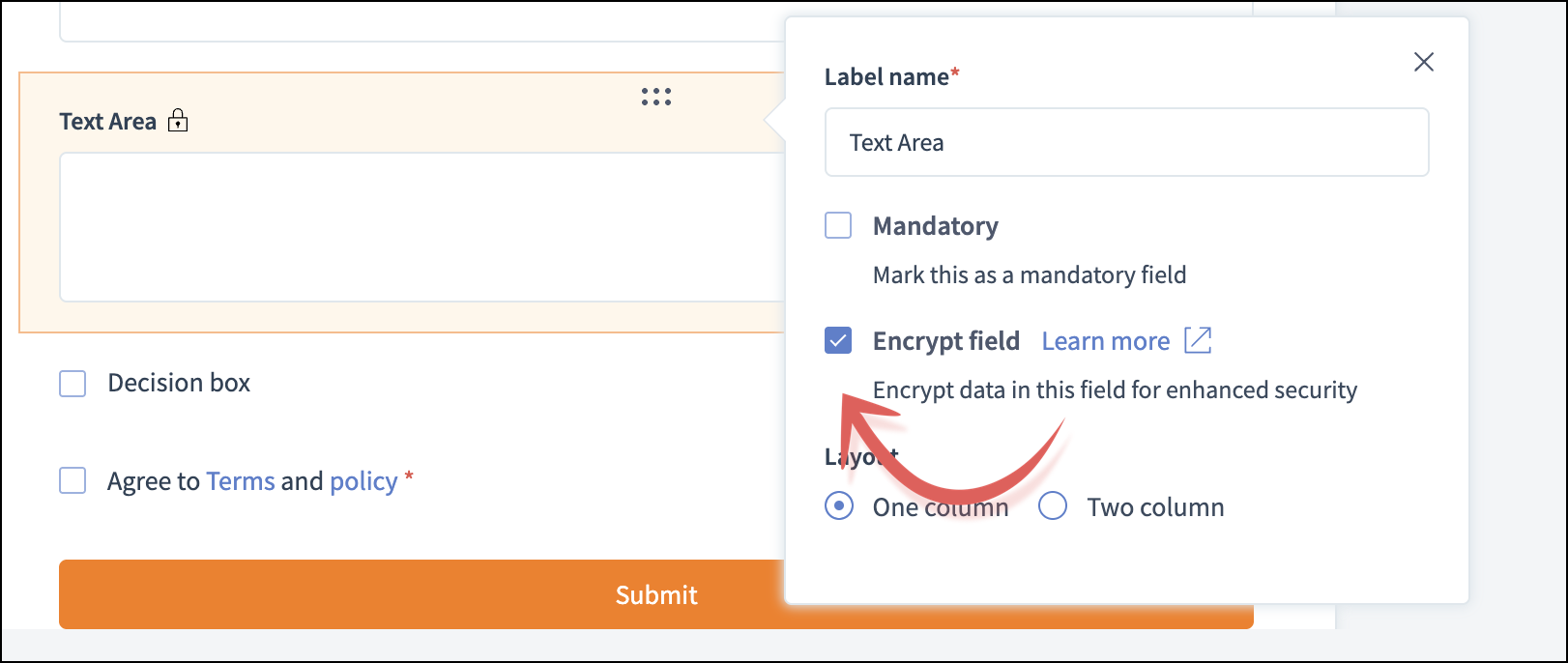Follow the policy link
This screenshot has height=663, width=1568.
coord(363,481)
